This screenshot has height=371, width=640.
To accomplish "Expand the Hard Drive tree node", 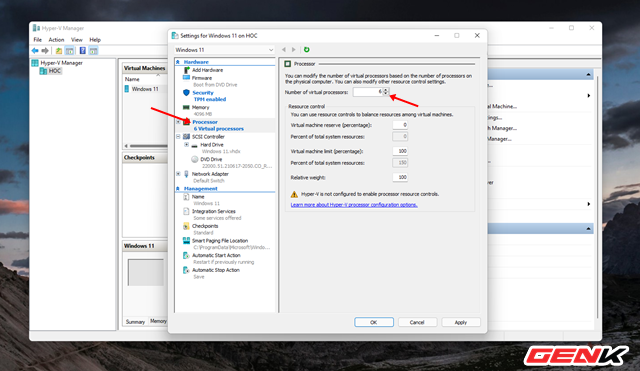I will click(186, 145).
